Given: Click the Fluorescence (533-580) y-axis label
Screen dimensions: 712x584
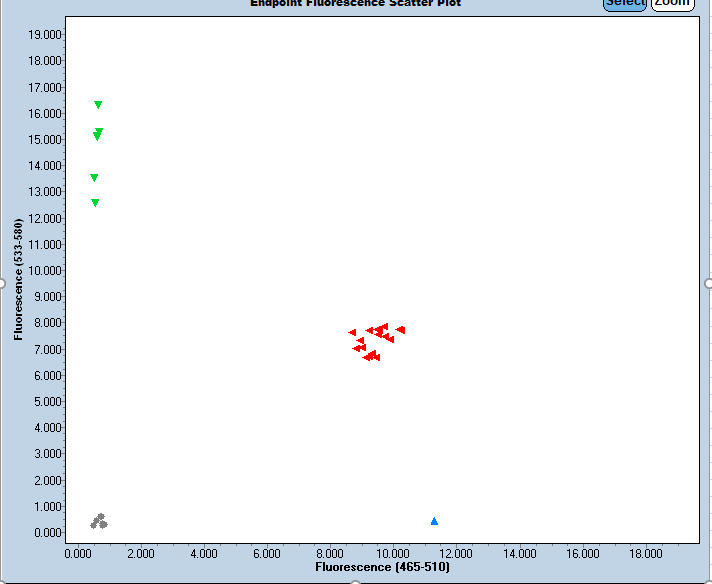Looking at the screenshot, I should [19, 280].
